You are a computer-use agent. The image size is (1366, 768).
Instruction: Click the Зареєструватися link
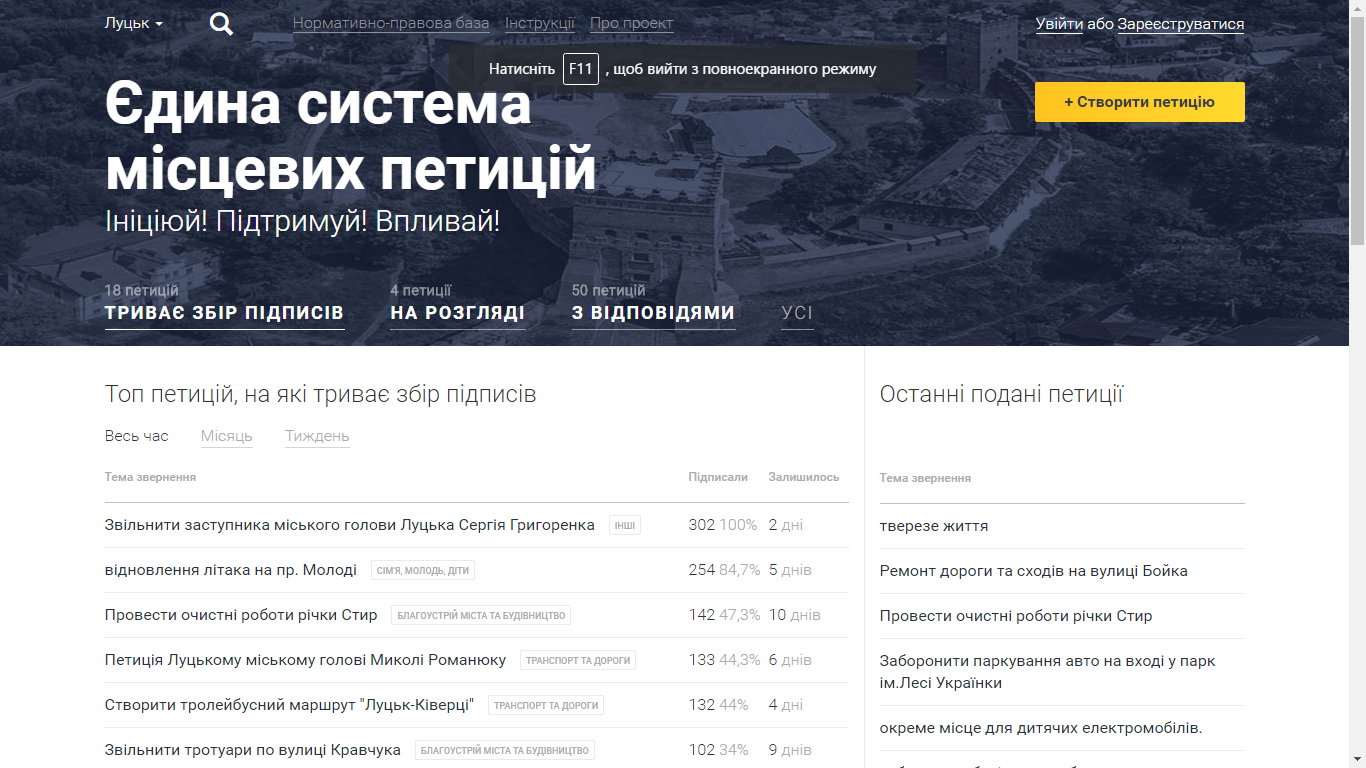point(1182,23)
